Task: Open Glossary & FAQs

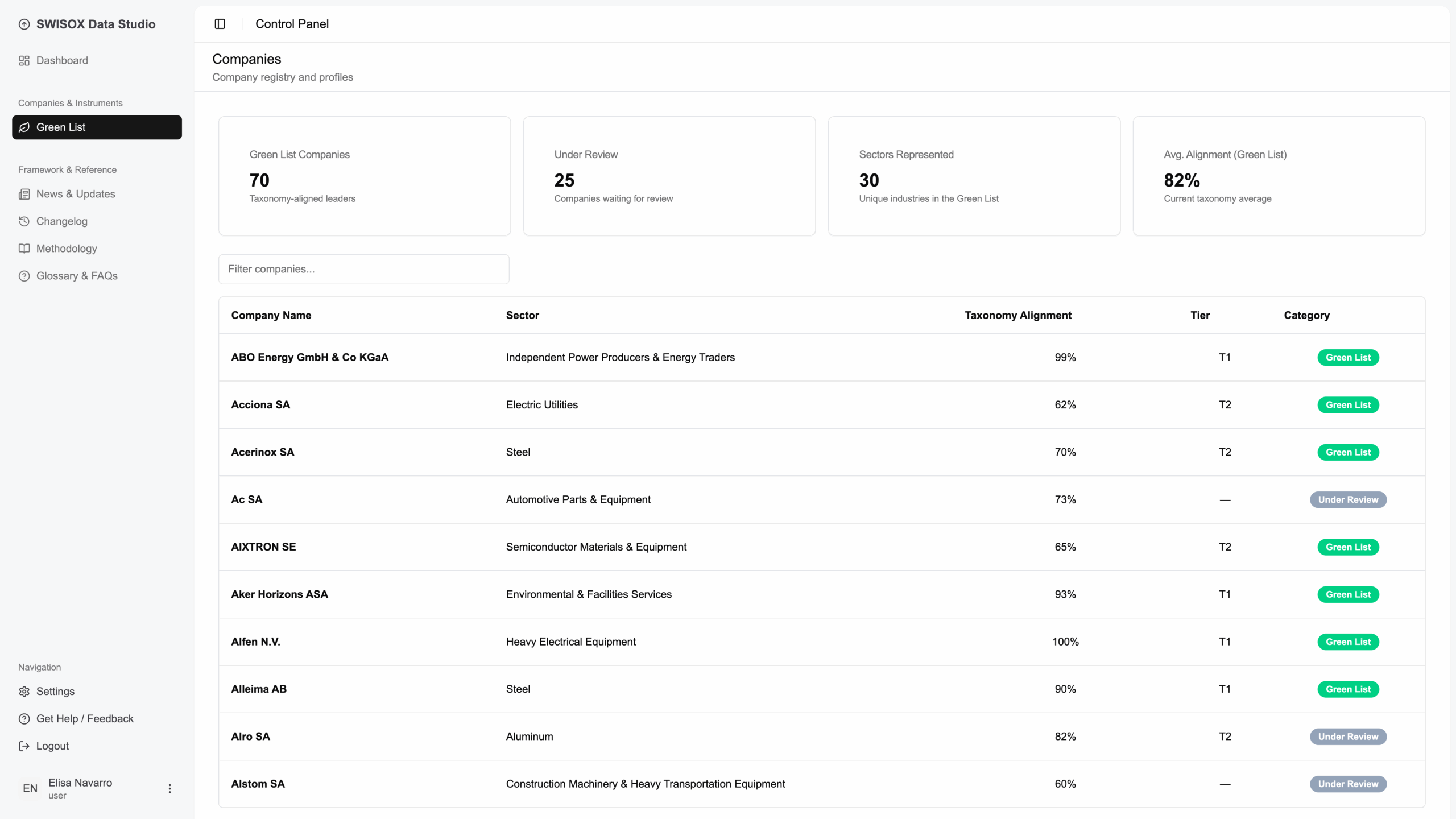Action: [x=97, y=276]
